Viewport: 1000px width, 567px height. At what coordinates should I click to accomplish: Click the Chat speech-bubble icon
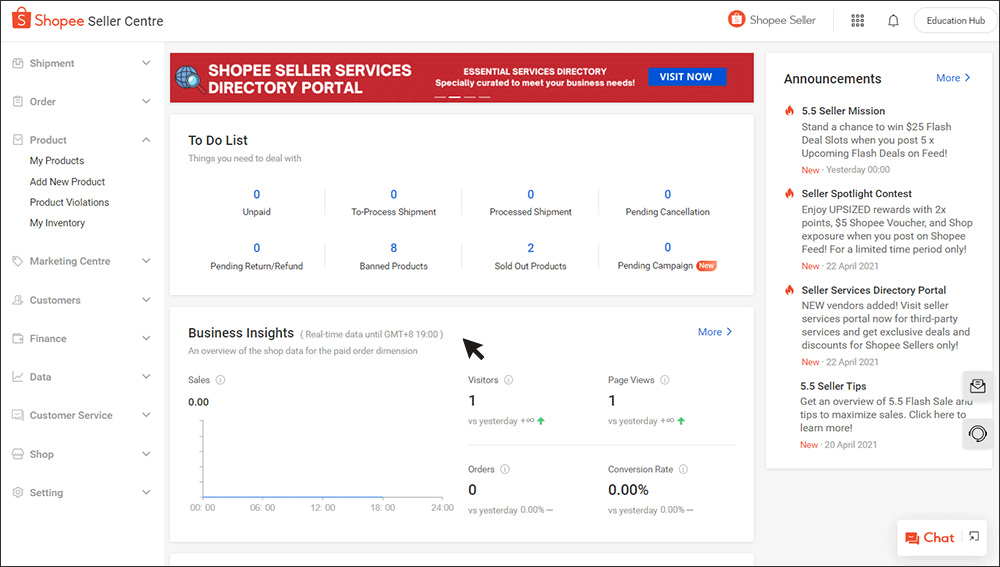click(912, 538)
